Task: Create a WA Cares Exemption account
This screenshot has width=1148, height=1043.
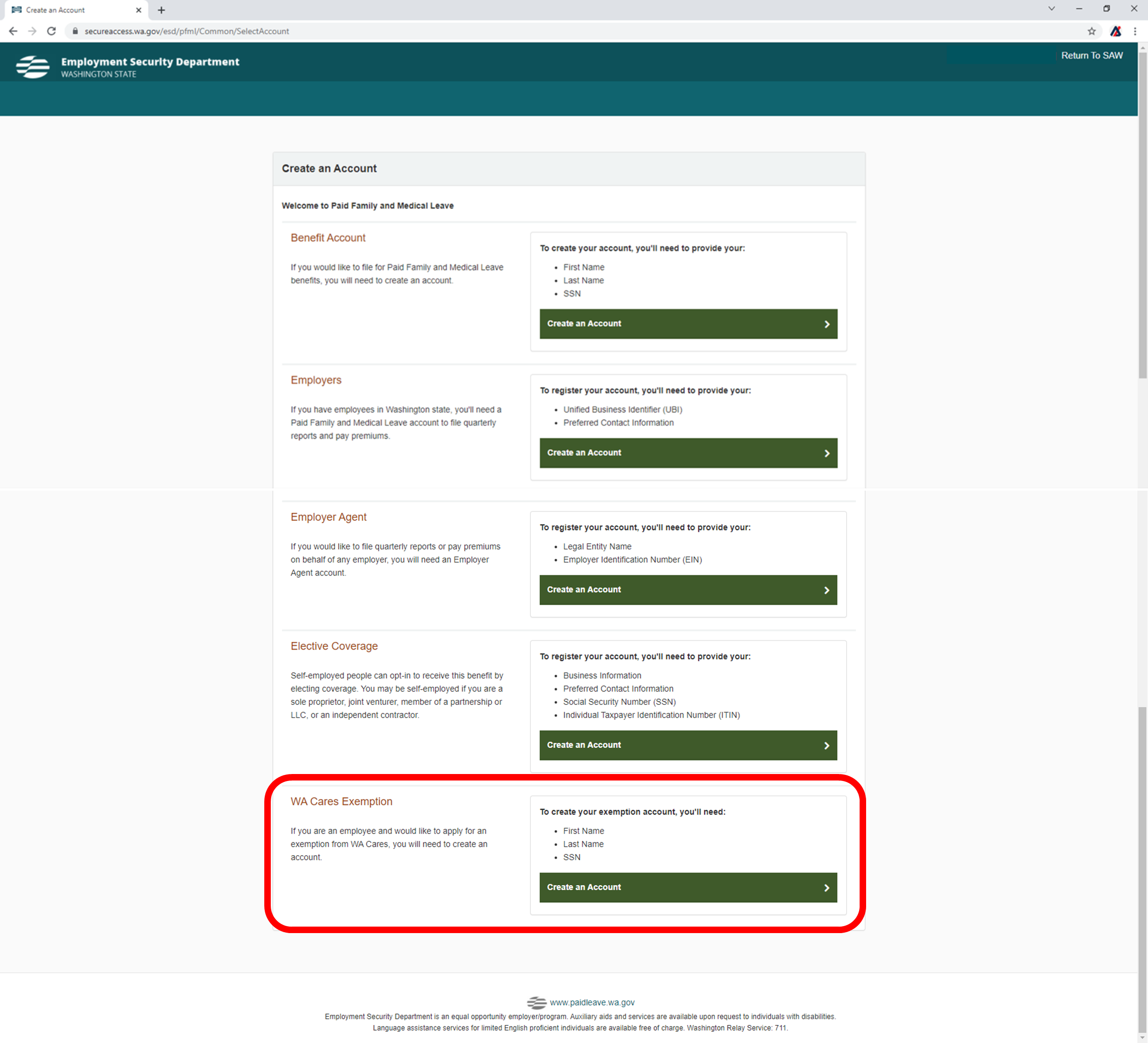Action: tap(688, 887)
